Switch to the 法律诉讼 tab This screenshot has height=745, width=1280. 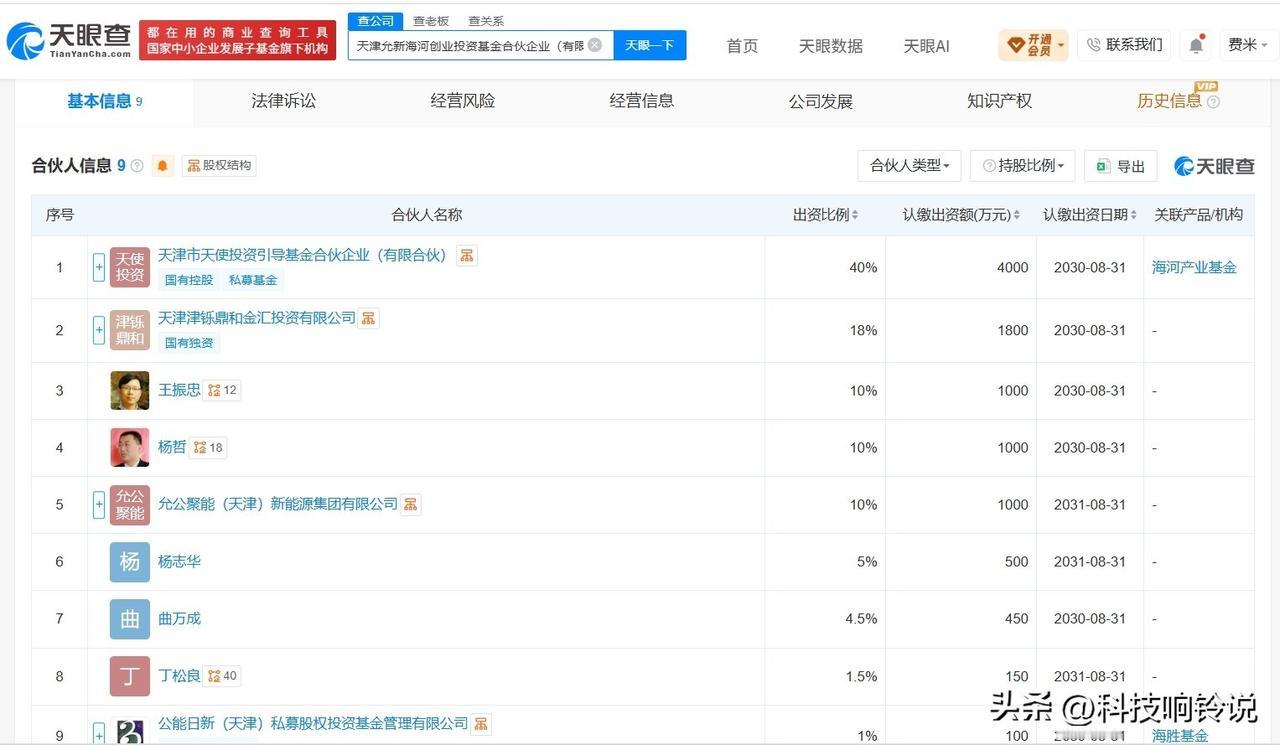click(x=284, y=101)
